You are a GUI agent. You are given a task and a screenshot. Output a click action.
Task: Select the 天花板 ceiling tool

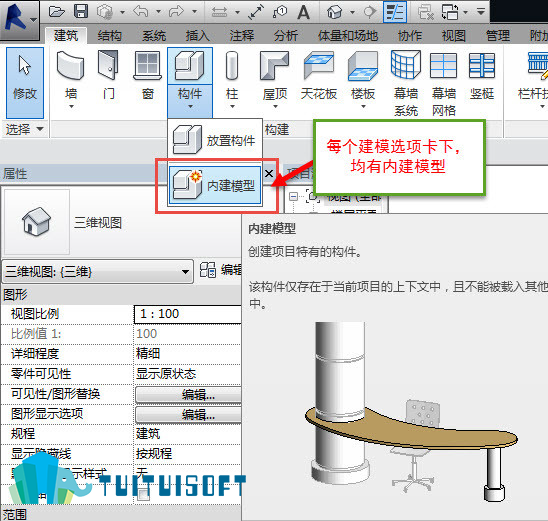[319, 75]
